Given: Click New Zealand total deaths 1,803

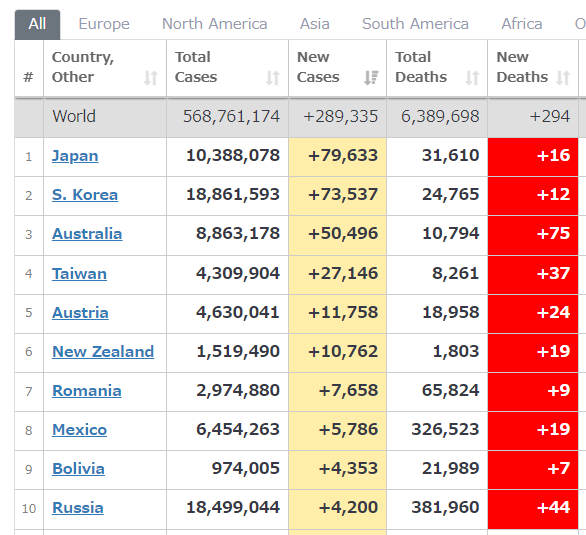Looking at the screenshot, I should click(456, 351).
